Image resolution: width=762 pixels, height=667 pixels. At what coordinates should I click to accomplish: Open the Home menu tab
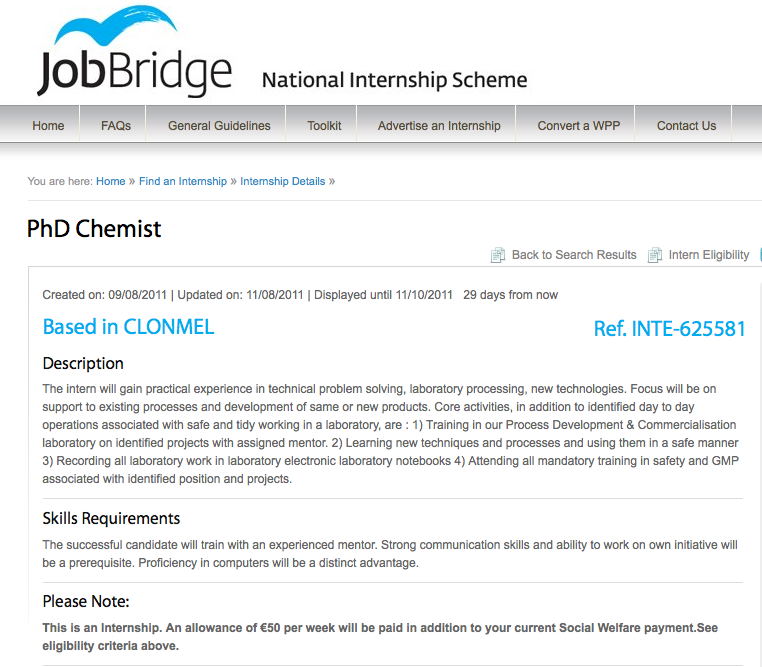click(x=48, y=126)
